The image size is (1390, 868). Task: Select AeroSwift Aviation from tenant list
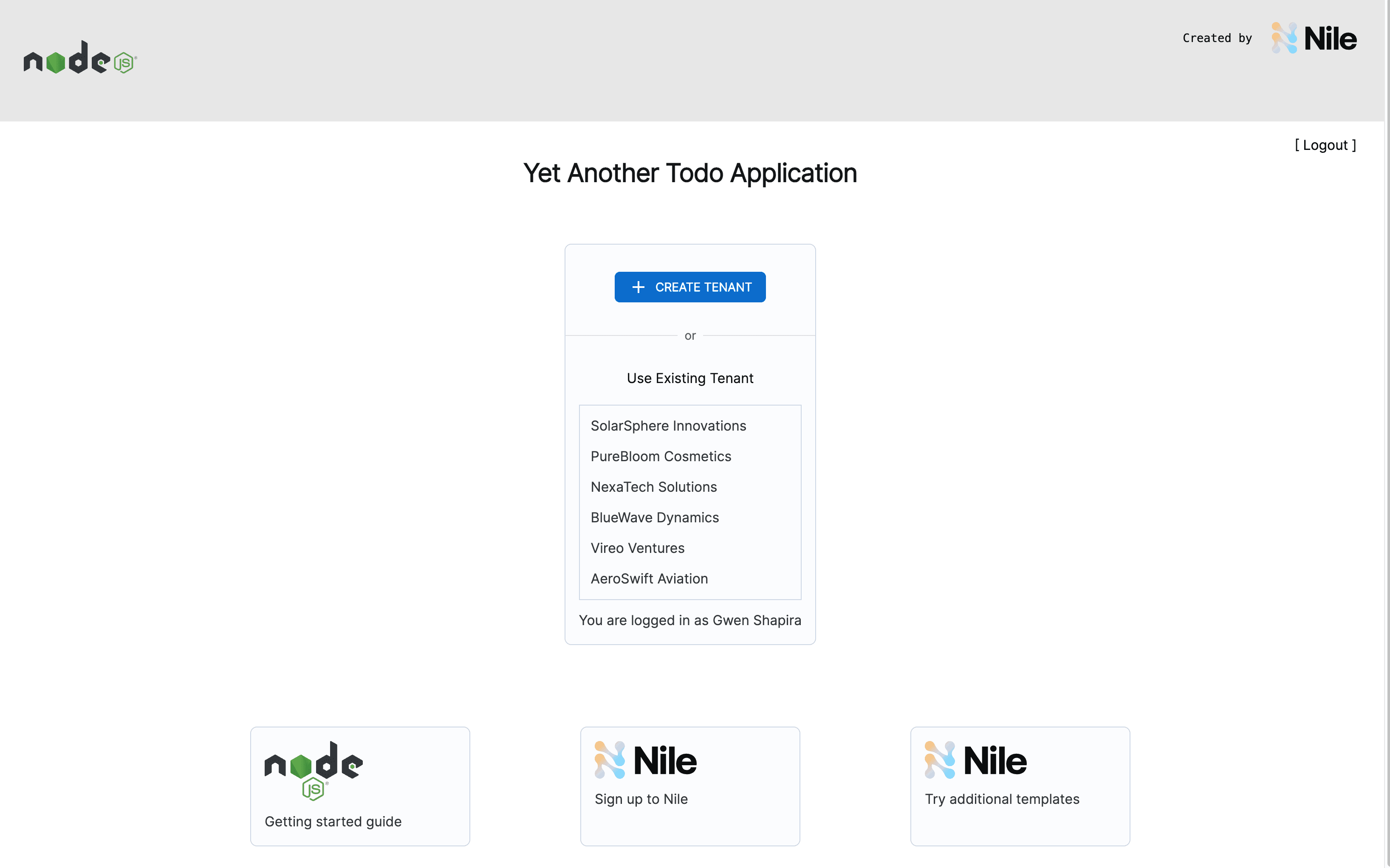[x=649, y=579]
